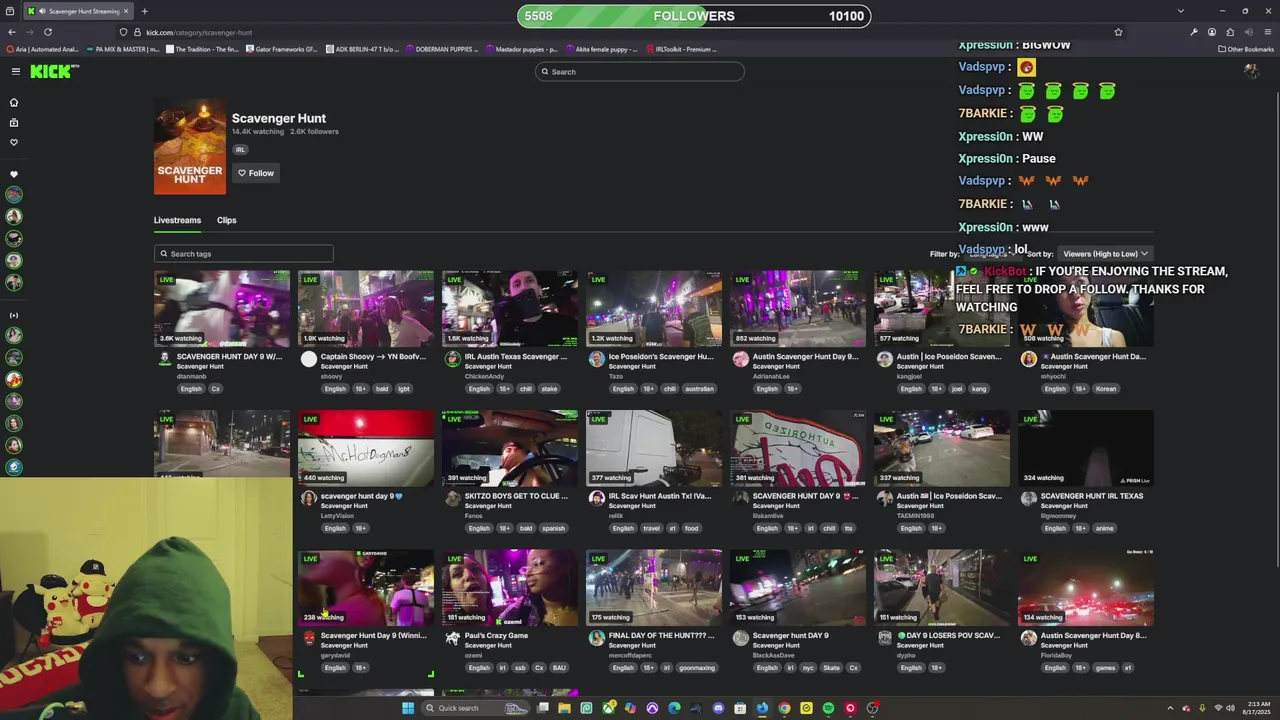
Task: Open the Home icon in the Kick sidebar
Action: (x=14, y=102)
